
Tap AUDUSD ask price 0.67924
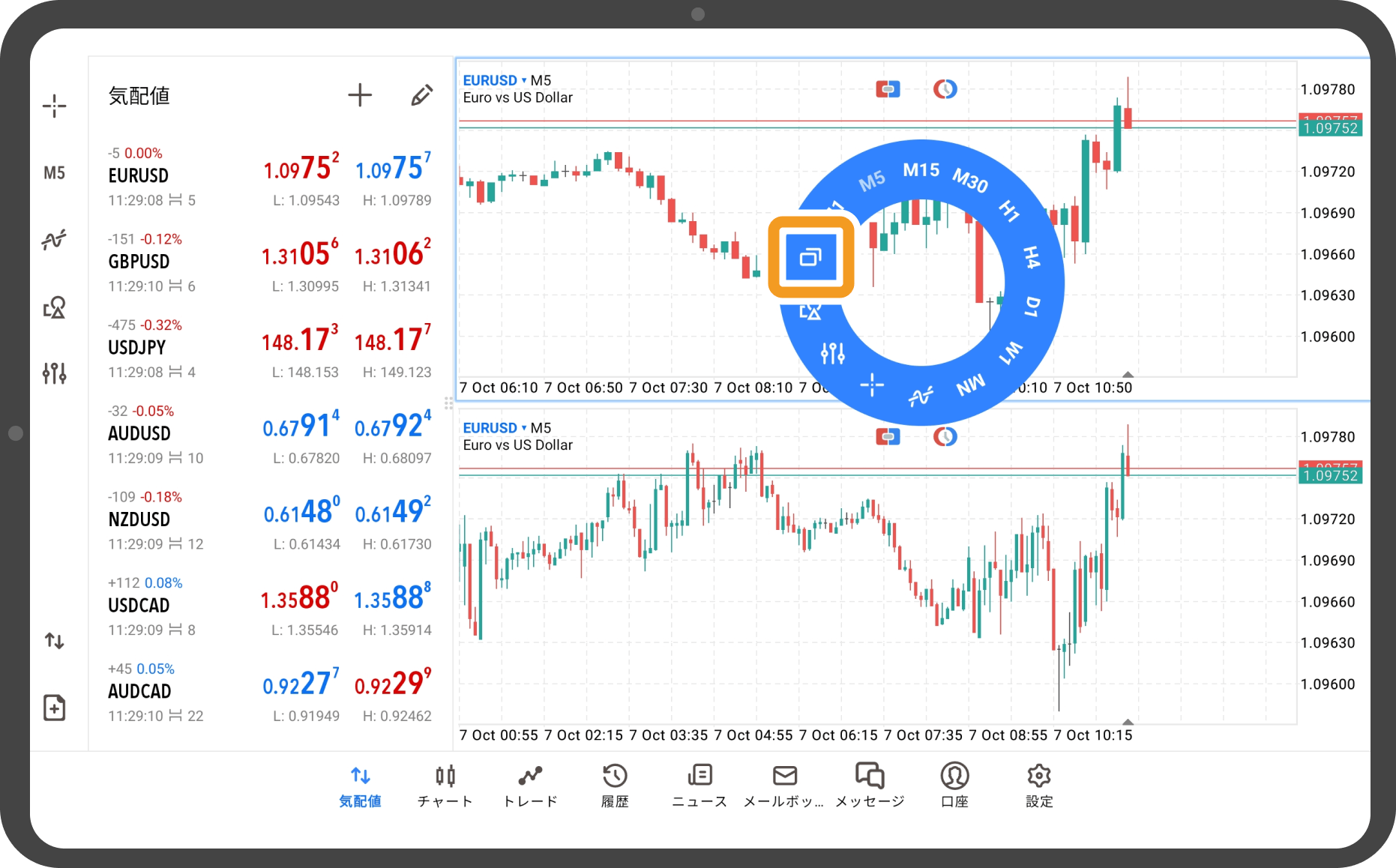tap(393, 425)
